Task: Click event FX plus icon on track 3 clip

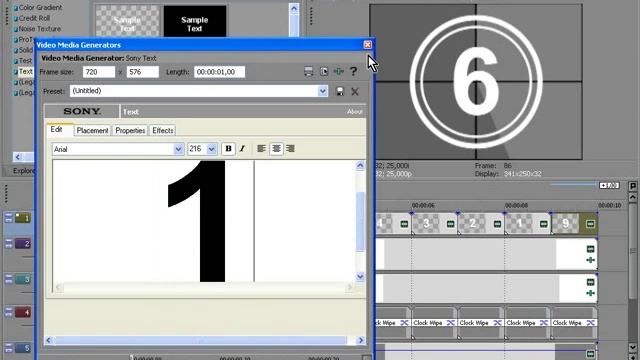Action: point(590,293)
